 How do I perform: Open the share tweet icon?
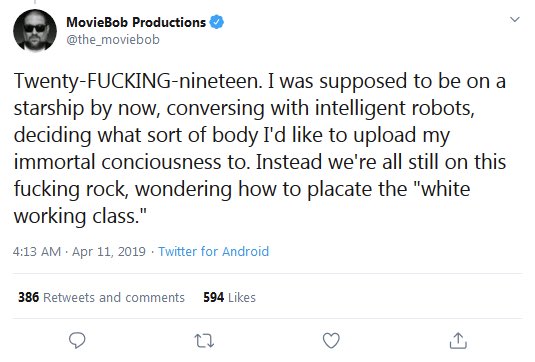point(458,340)
